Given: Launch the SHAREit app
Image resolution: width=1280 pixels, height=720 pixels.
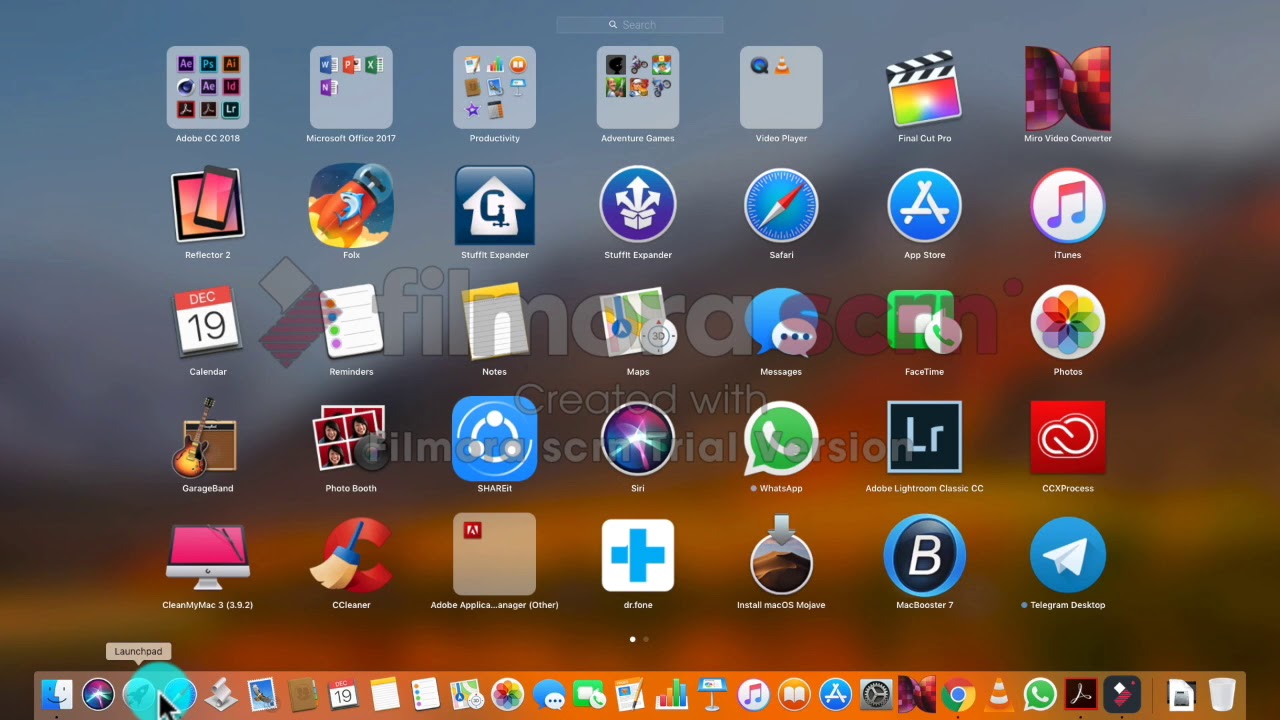Looking at the screenshot, I should 494,439.
